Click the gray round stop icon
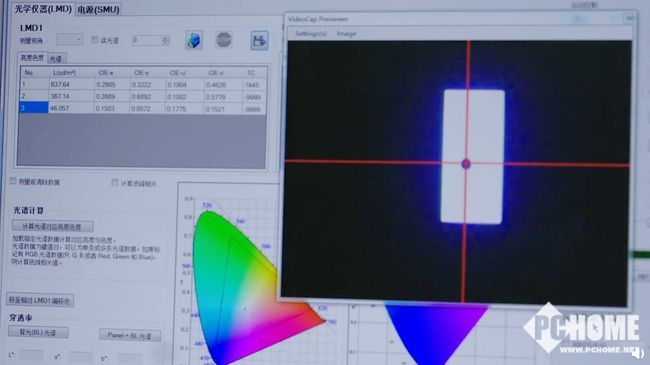This screenshot has height=365, width=650. [224, 40]
